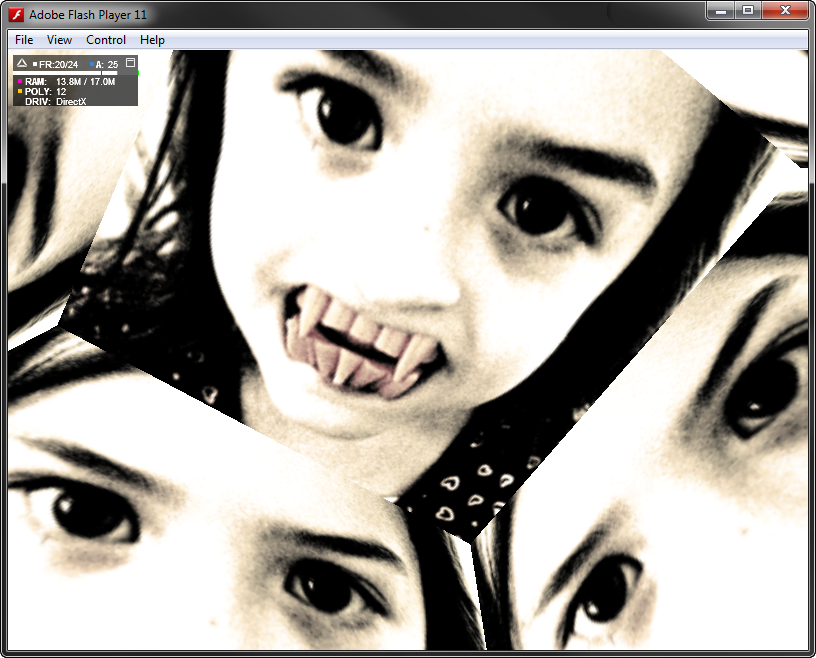The width and height of the screenshot is (816, 658).
Task: Click the Adobe Flash Player 11 title text
Action: (x=88, y=15)
